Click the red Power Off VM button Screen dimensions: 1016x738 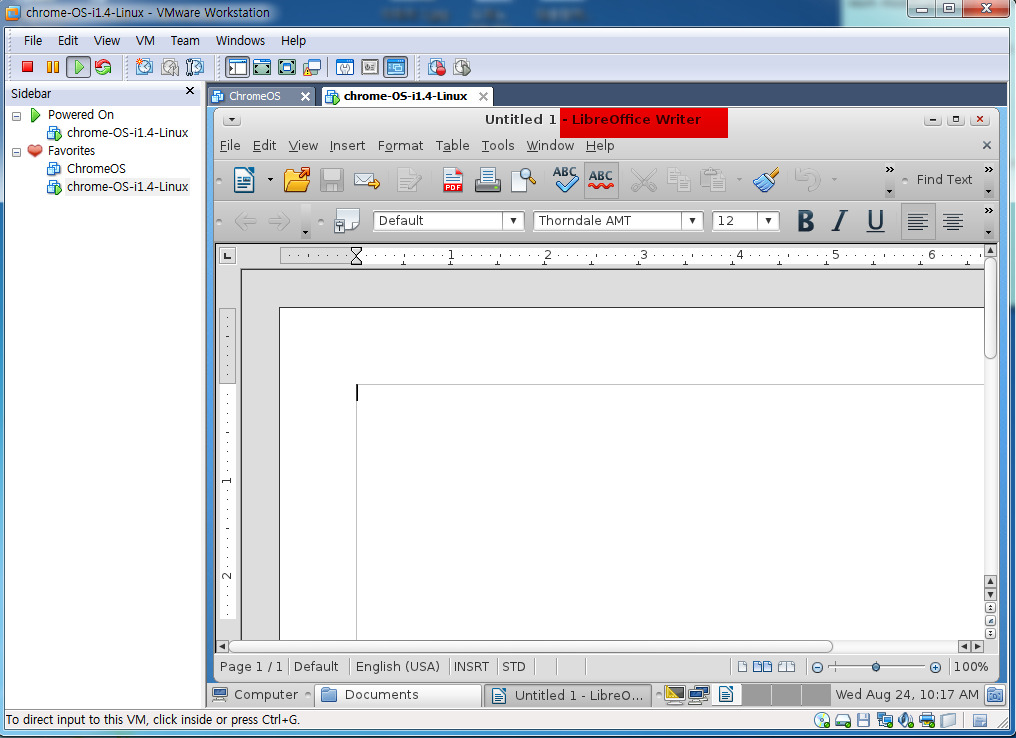(28, 67)
